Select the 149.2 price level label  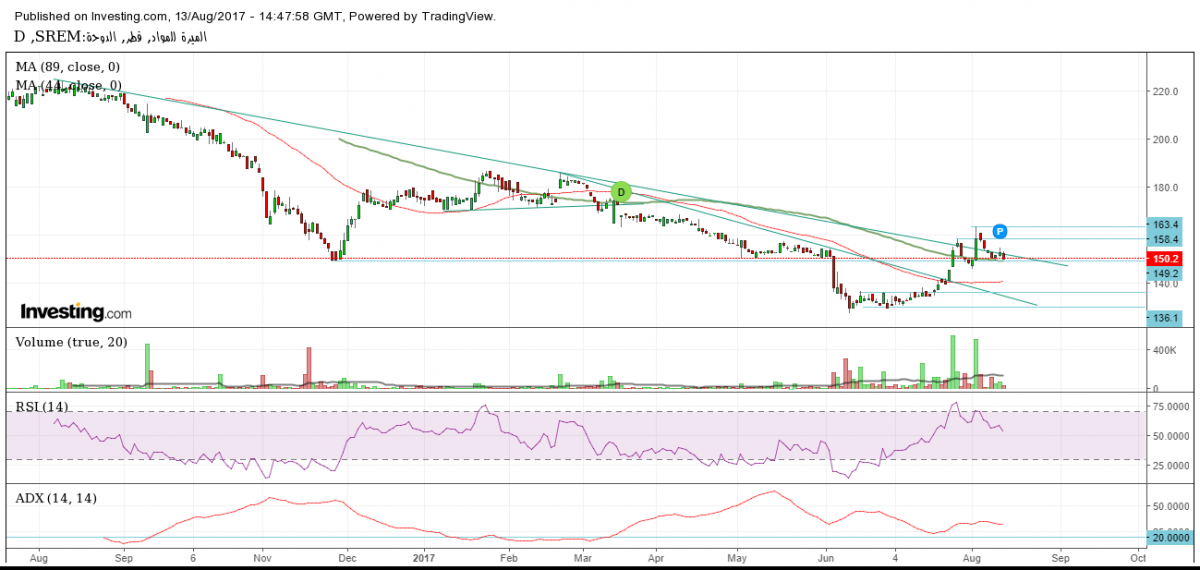coord(1165,272)
